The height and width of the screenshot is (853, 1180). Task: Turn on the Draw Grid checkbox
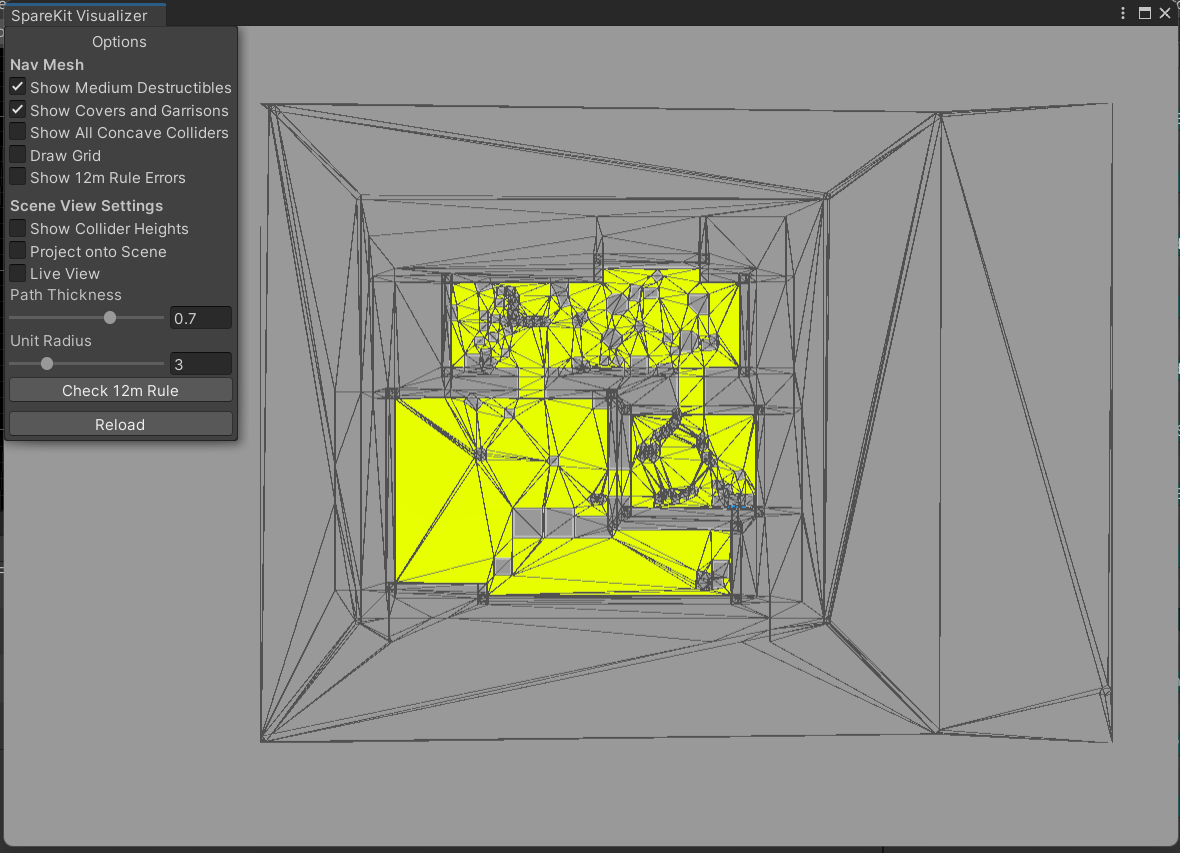tap(18, 155)
